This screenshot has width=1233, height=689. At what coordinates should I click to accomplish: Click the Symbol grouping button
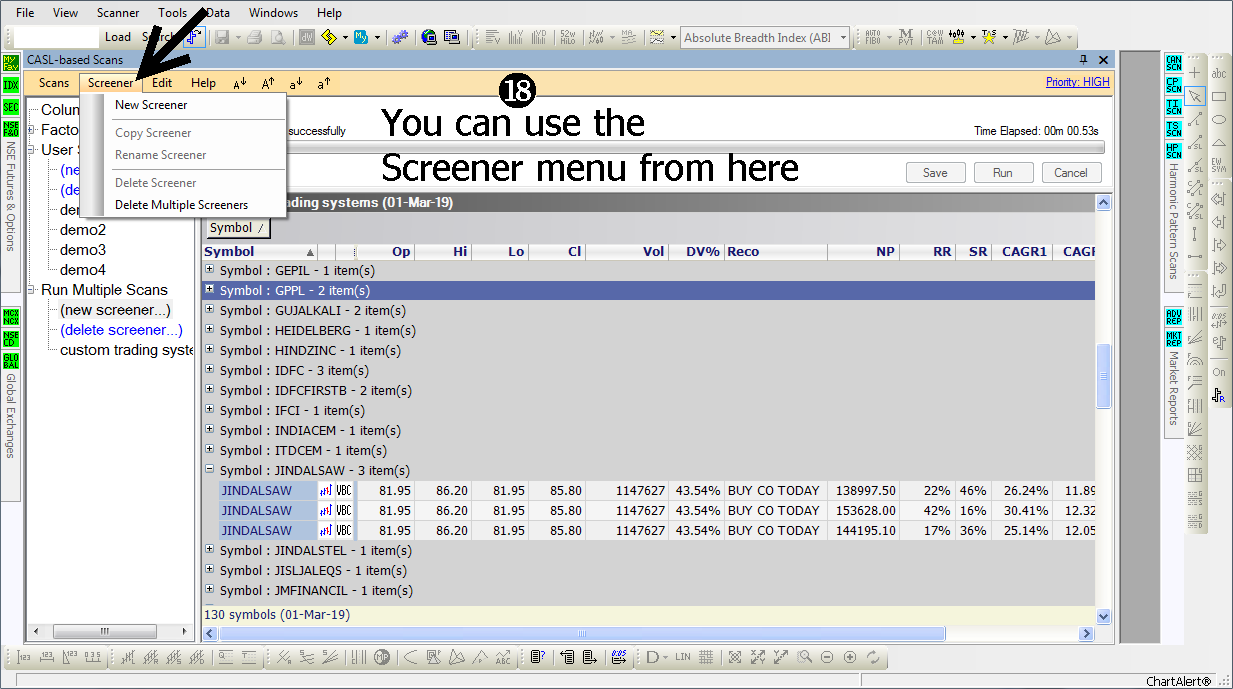click(239, 228)
